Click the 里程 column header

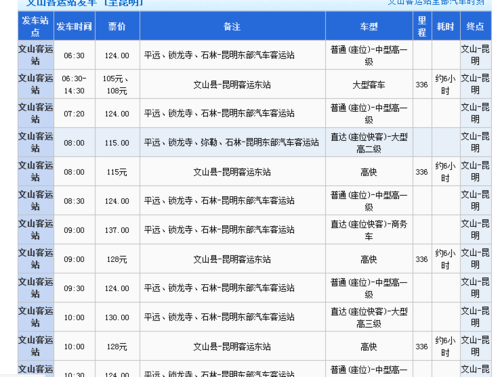pos(422,26)
